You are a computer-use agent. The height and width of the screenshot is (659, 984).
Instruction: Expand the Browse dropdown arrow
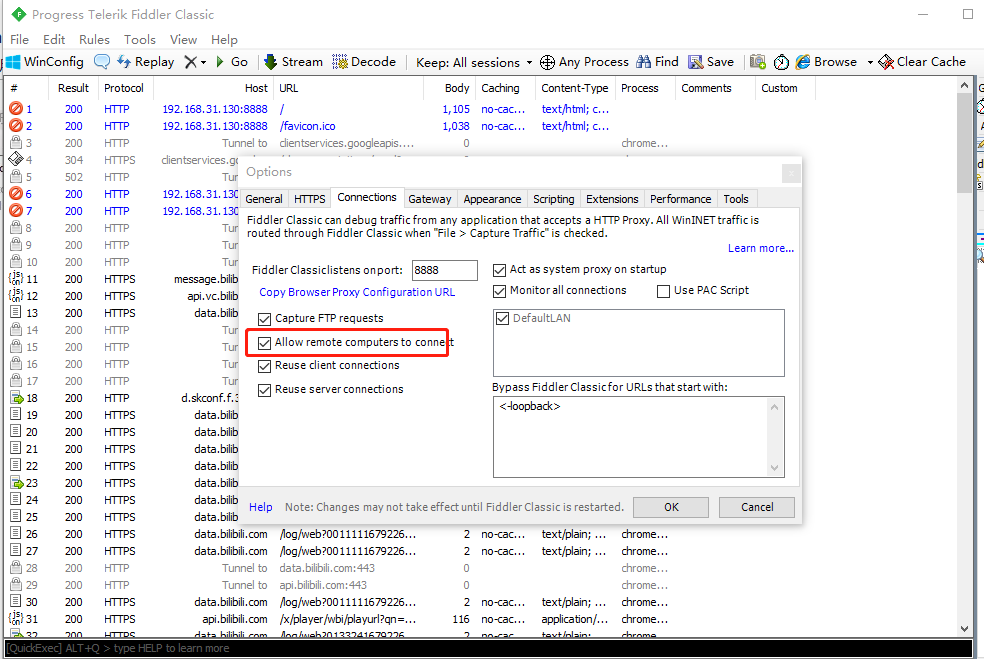[870, 63]
